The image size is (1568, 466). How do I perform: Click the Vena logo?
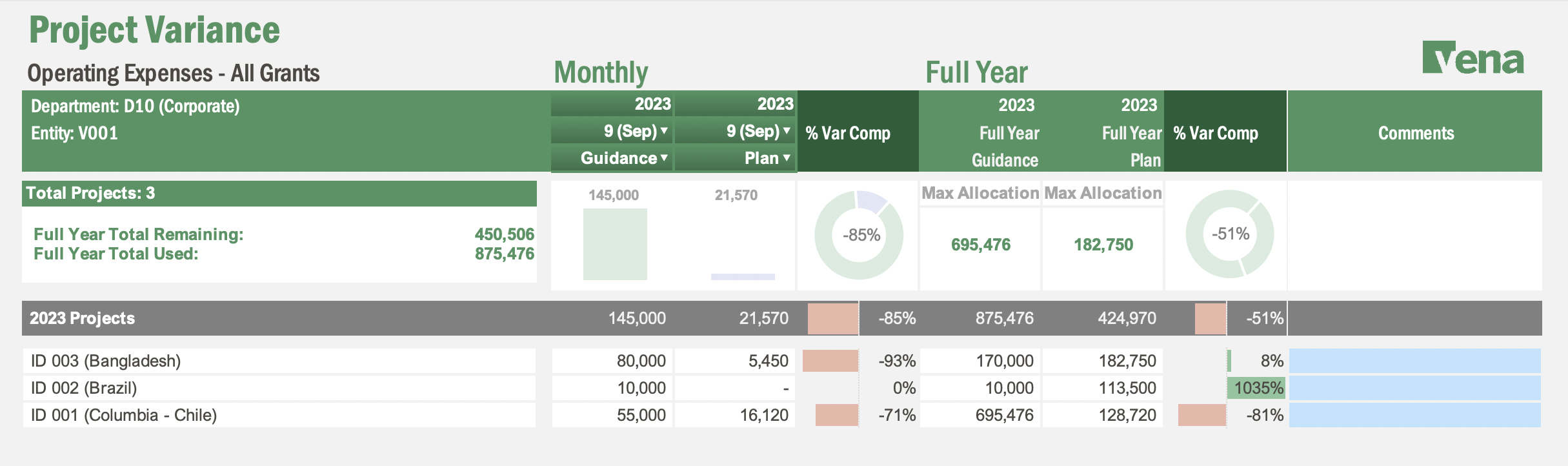(1473, 59)
